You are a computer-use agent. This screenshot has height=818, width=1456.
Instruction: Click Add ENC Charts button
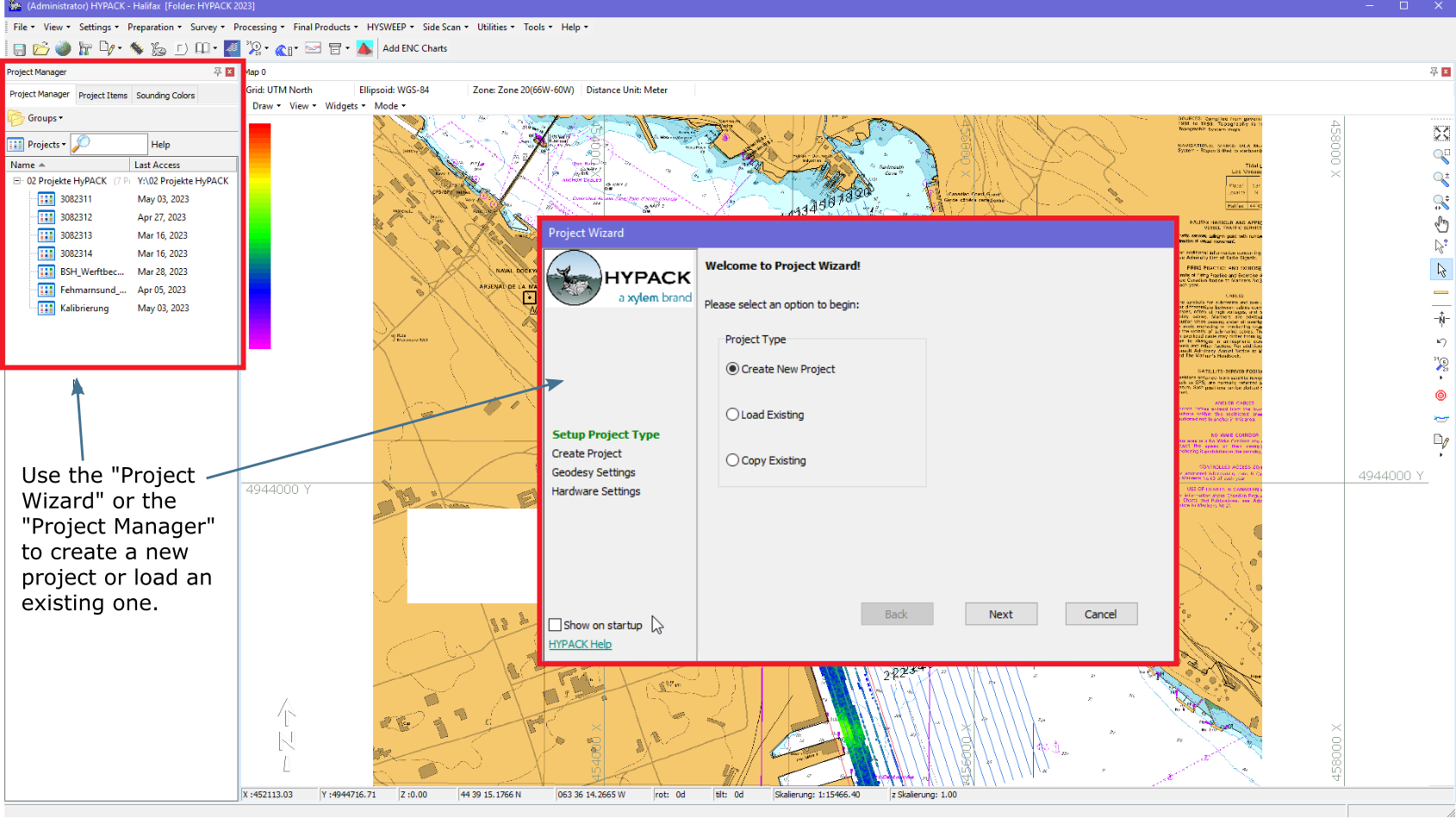click(x=414, y=48)
